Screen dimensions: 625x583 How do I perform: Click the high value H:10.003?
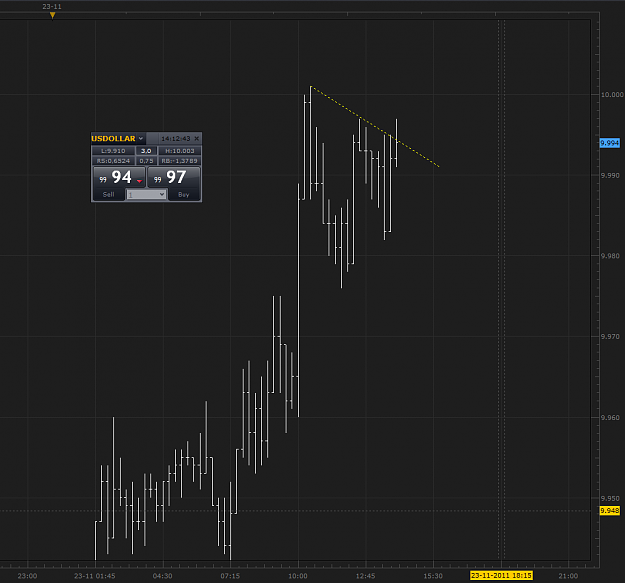(x=180, y=151)
